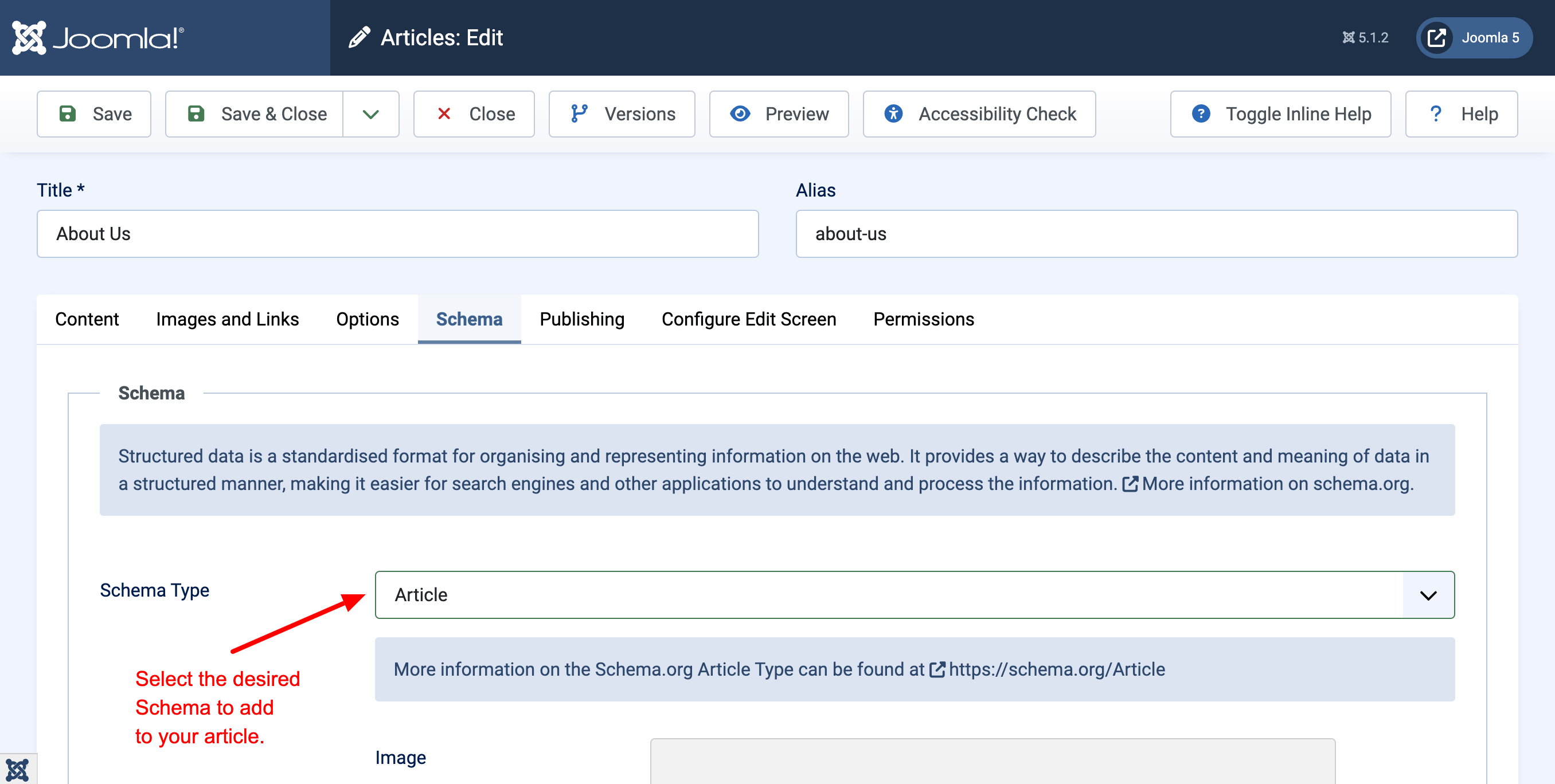1555x784 pixels.
Task: Open the Schema Type dropdown chevron
Action: pyautogui.click(x=1428, y=595)
